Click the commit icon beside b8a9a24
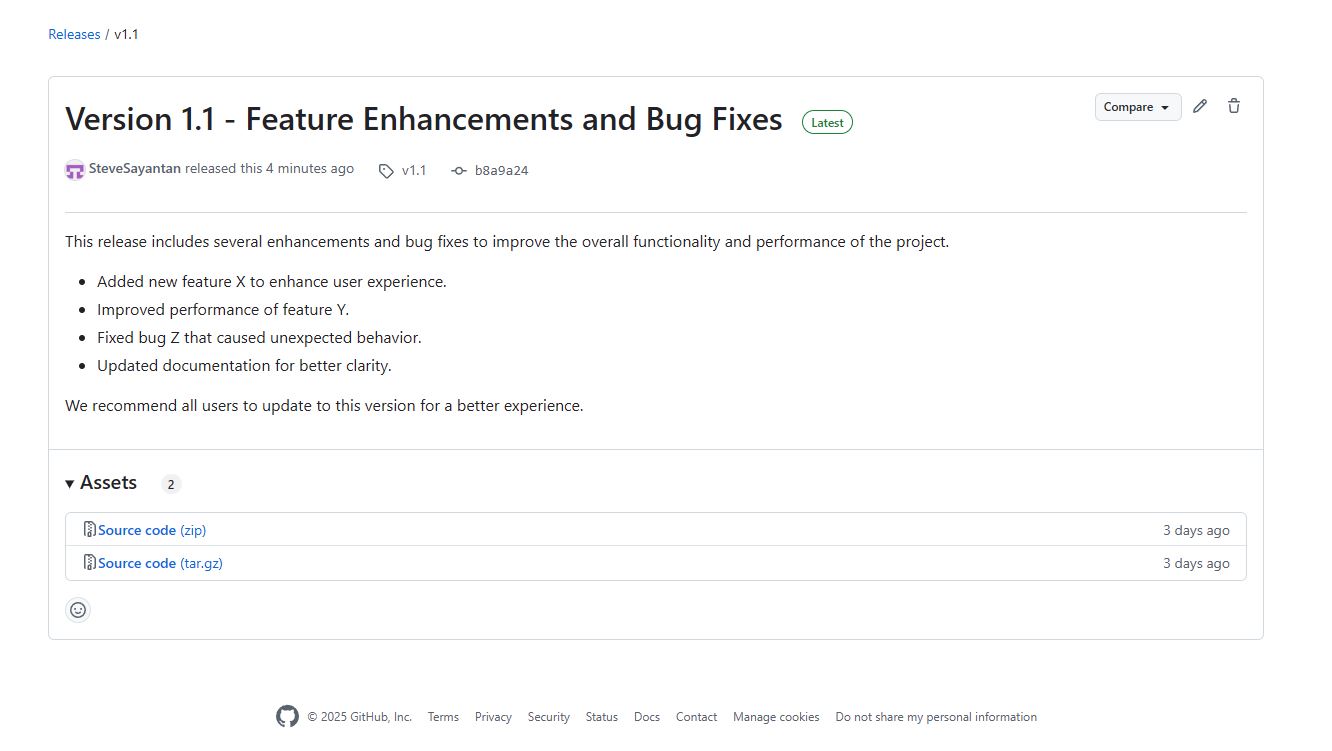Screen dimensions: 1332x751 pos(459,171)
